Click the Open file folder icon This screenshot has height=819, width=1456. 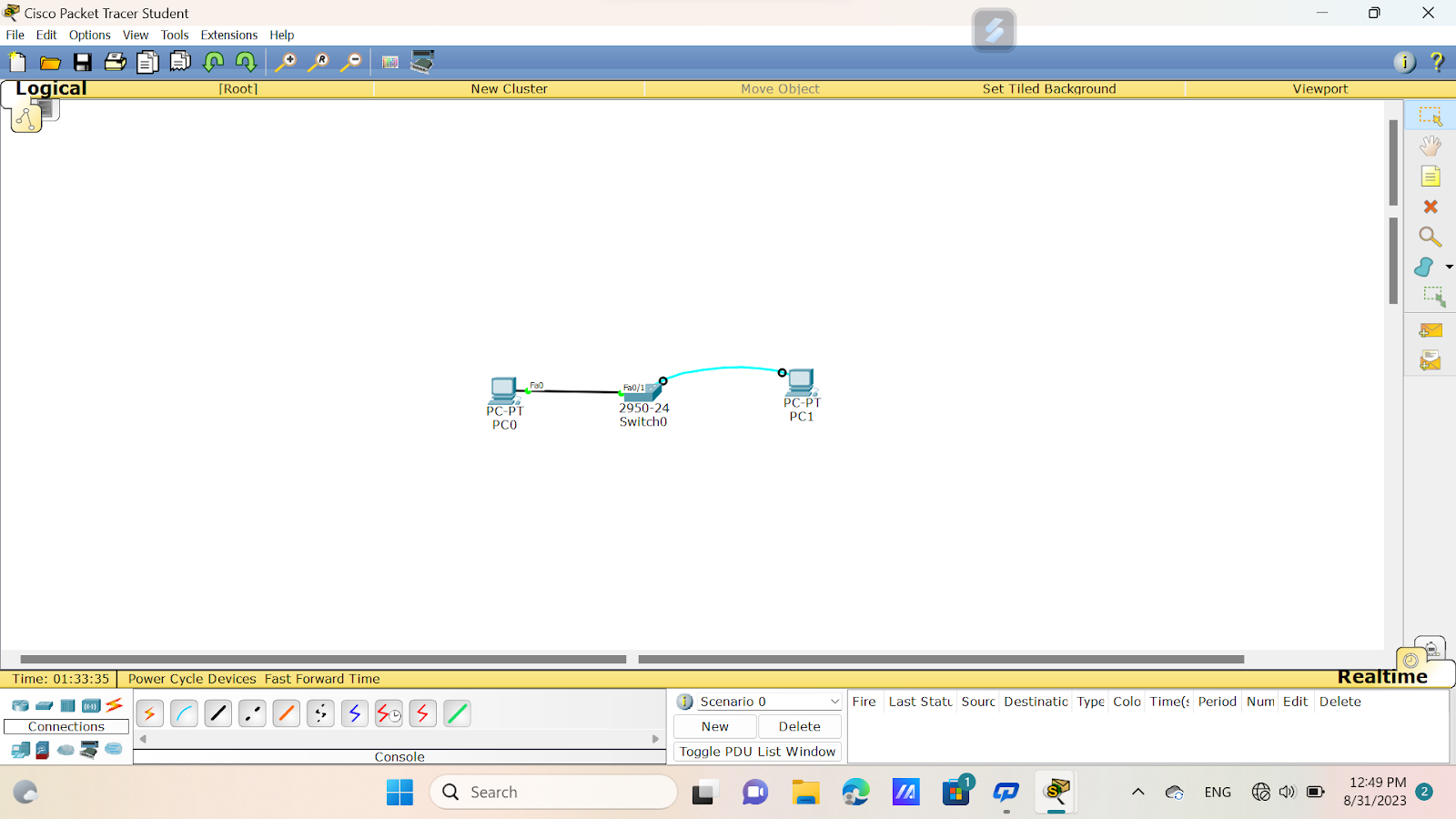[50, 62]
